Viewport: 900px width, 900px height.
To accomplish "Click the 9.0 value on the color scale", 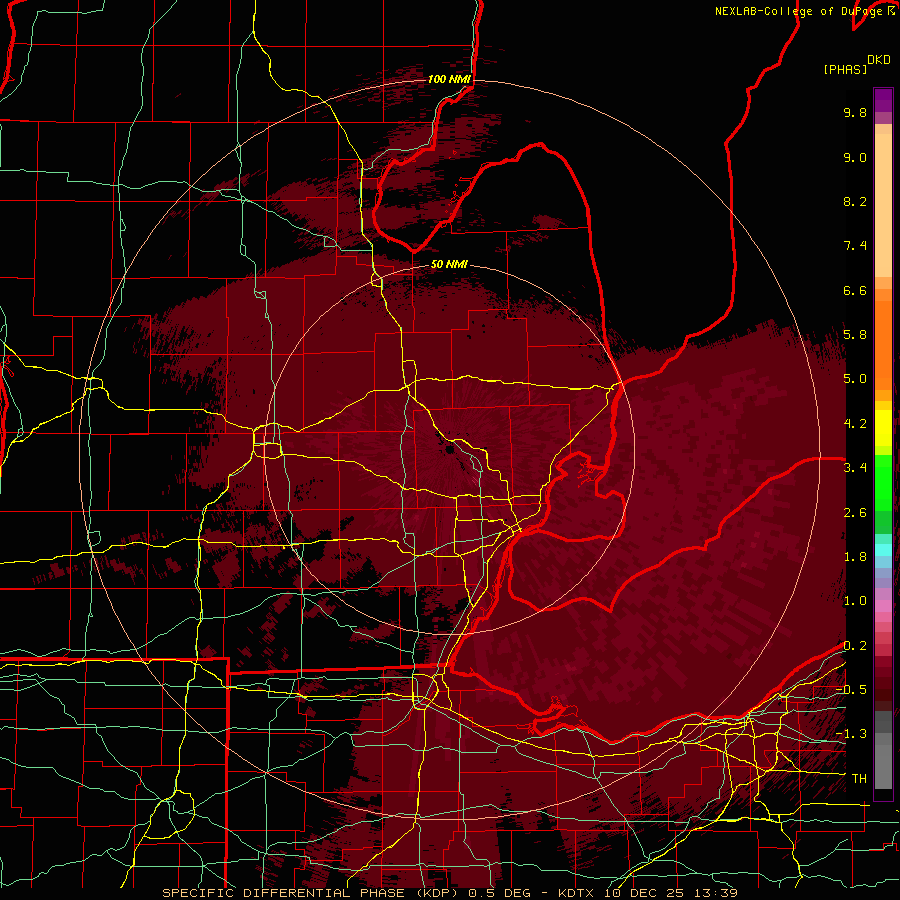I will click(855, 157).
